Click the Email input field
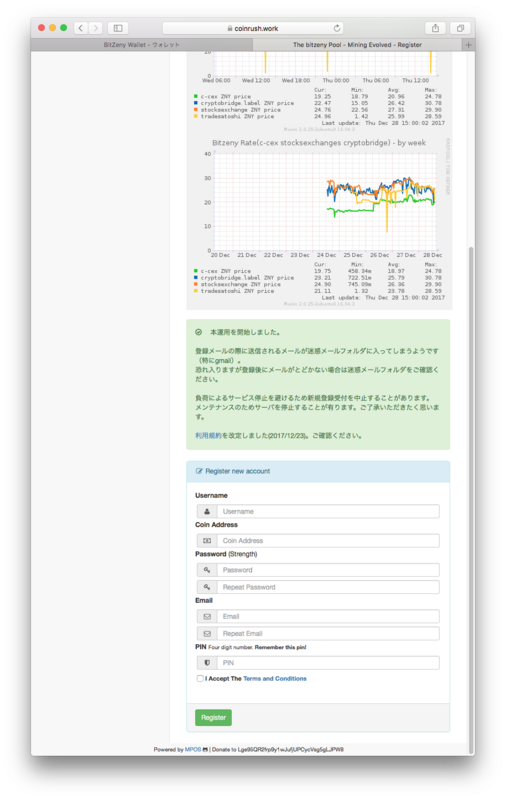506x800 pixels. pyautogui.click(x=328, y=616)
